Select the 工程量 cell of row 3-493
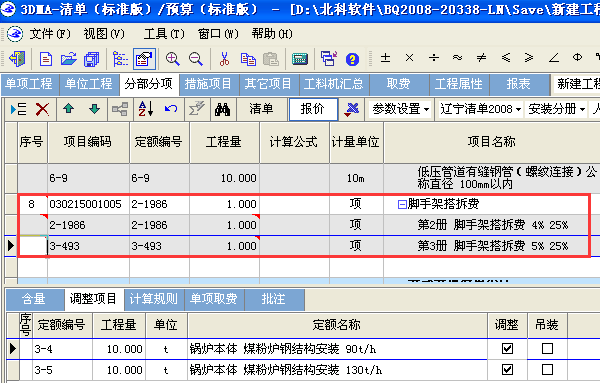Viewport: 600px width, 383px height. [x=224, y=246]
